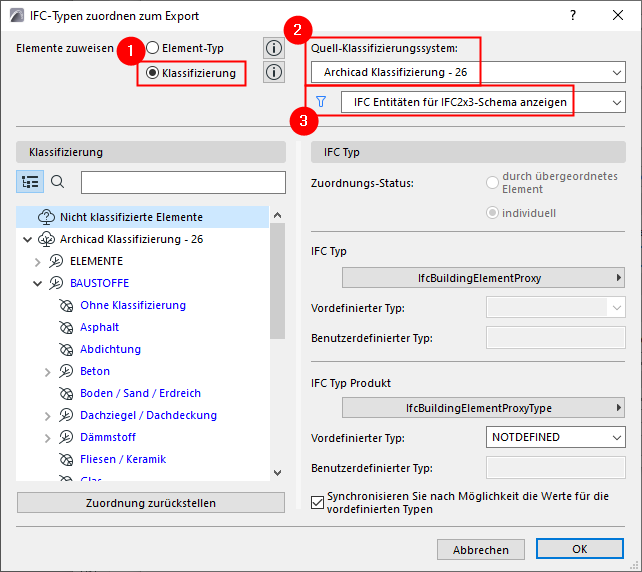Click the BAUSTOFFE label
The image size is (642, 572).
pyautogui.click(x=99, y=283)
